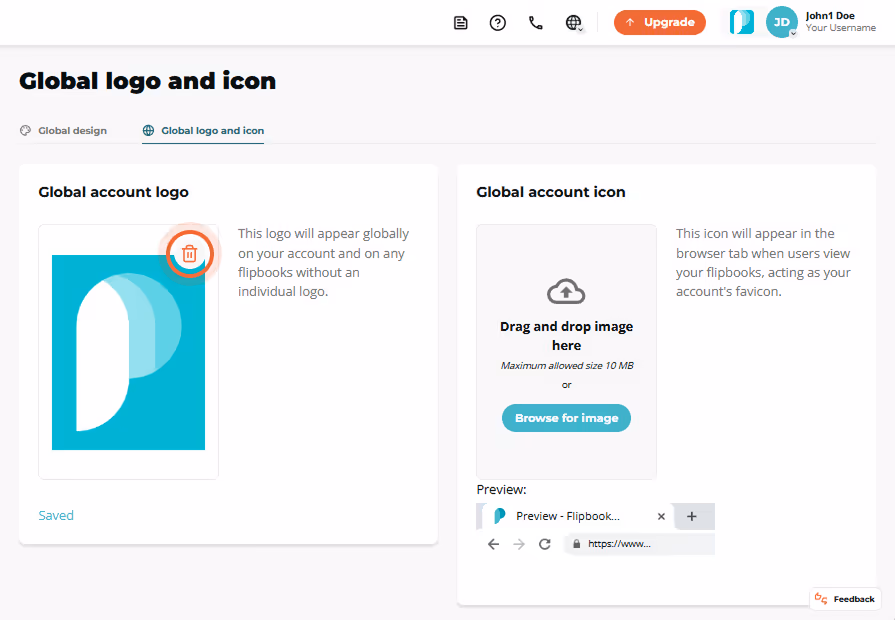This screenshot has width=895, height=620.
Task: Click the reload icon in preview browser
Action: tap(545, 544)
